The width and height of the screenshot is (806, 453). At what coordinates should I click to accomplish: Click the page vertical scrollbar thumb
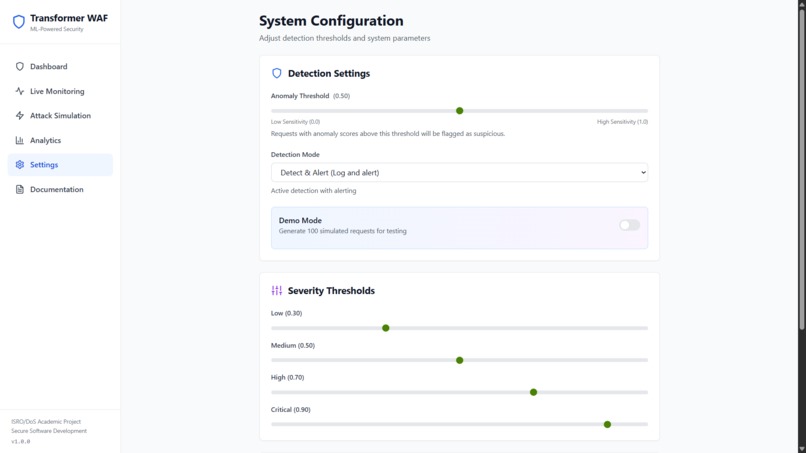(801, 168)
